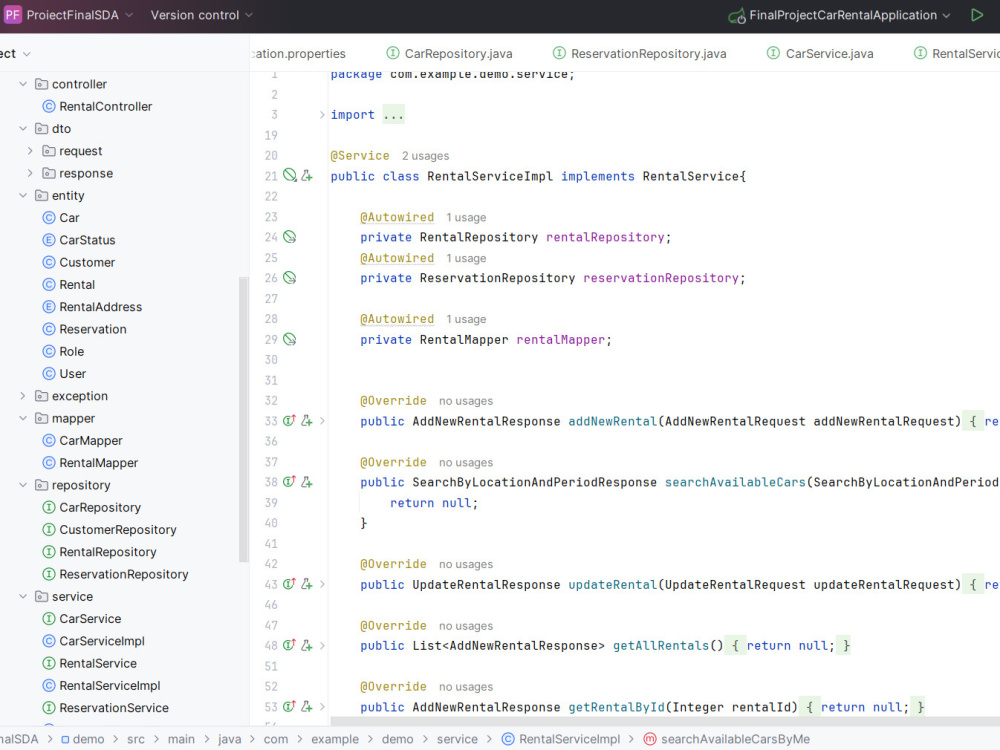The height and width of the screenshot is (750, 1000).
Task: Click the implements-method gutter icon on line 43
Action: pos(290,584)
